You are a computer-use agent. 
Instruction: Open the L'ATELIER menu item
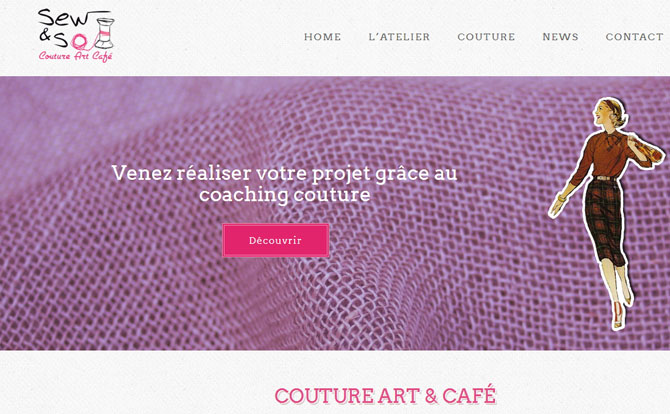click(x=399, y=37)
